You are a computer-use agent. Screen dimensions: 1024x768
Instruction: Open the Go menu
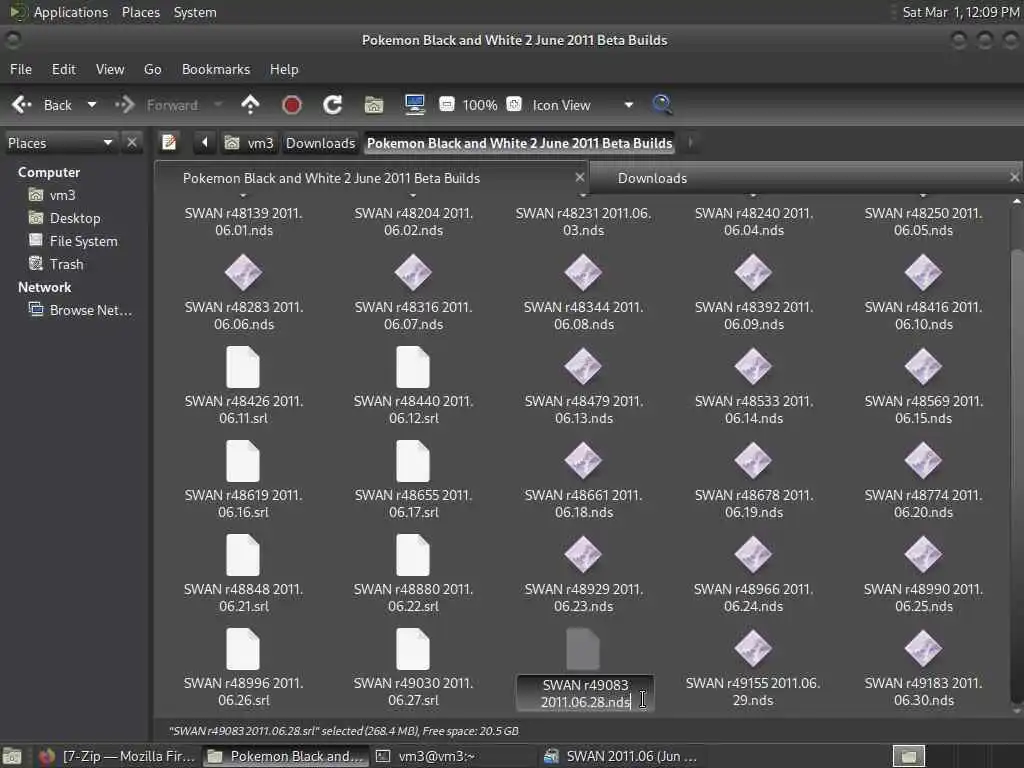click(152, 69)
